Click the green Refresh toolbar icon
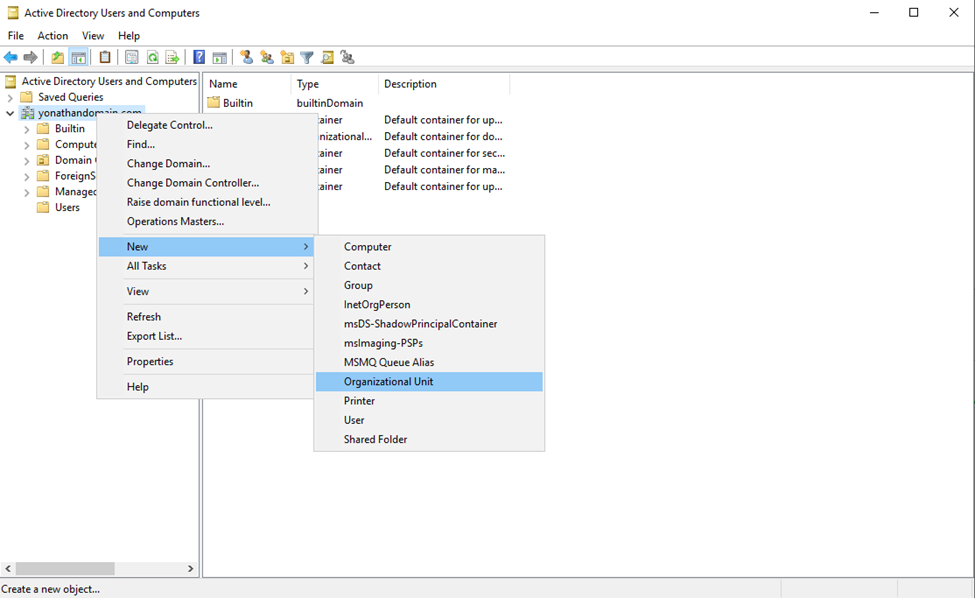Image resolution: width=975 pixels, height=598 pixels. [x=152, y=58]
